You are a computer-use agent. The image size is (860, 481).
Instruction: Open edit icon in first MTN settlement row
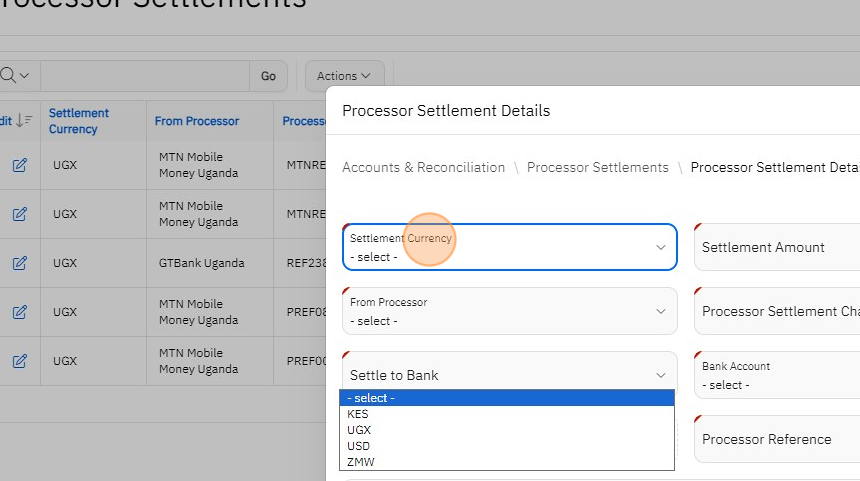pyautogui.click(x=19, y=165)
